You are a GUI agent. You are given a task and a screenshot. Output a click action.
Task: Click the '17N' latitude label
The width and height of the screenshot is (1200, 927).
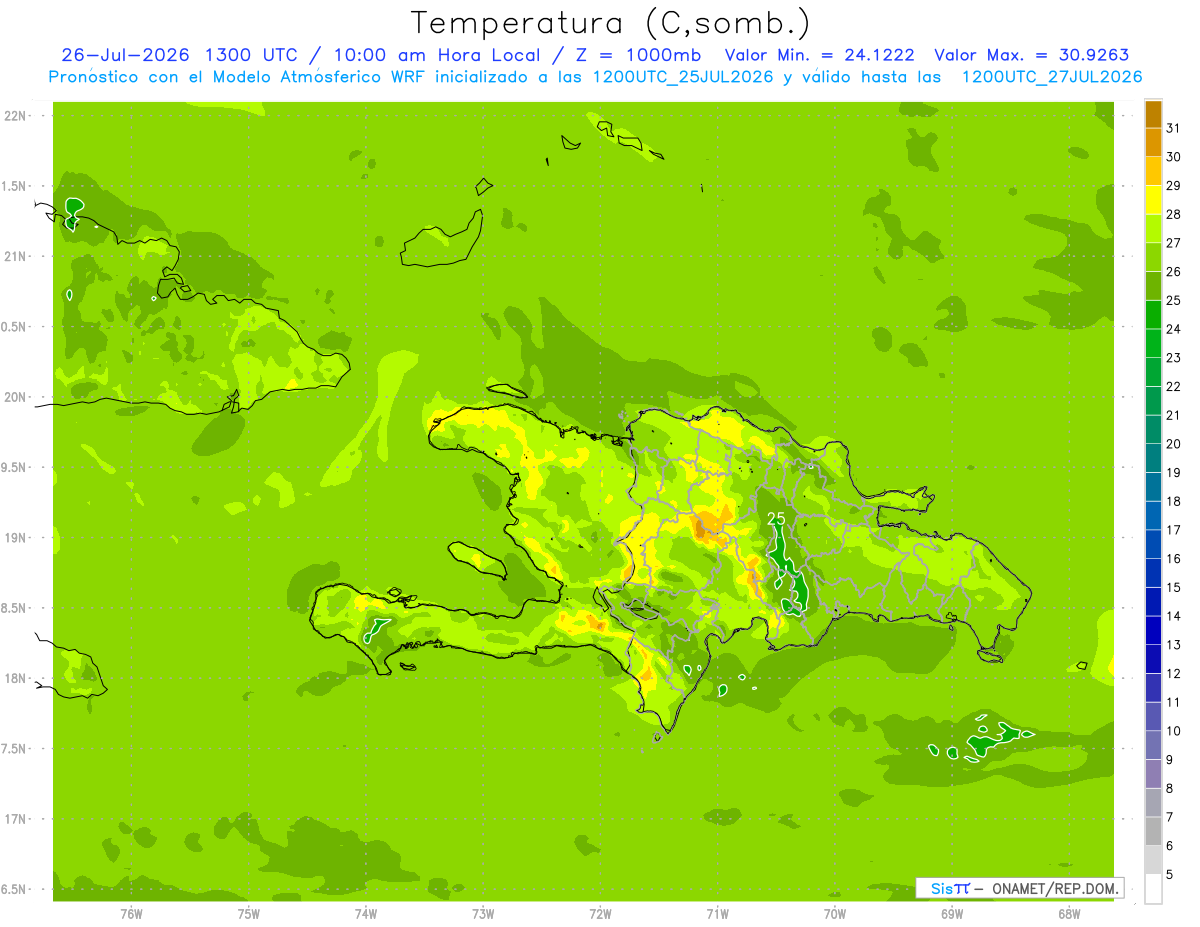16,820
